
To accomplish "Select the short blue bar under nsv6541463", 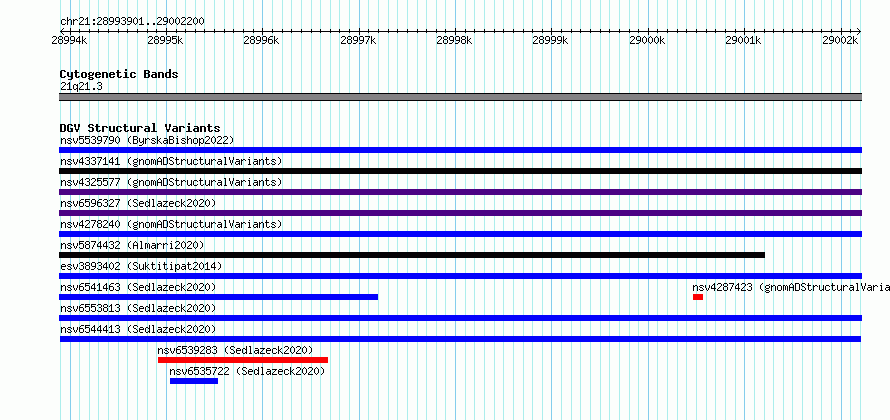I will (x=219, y=297).
